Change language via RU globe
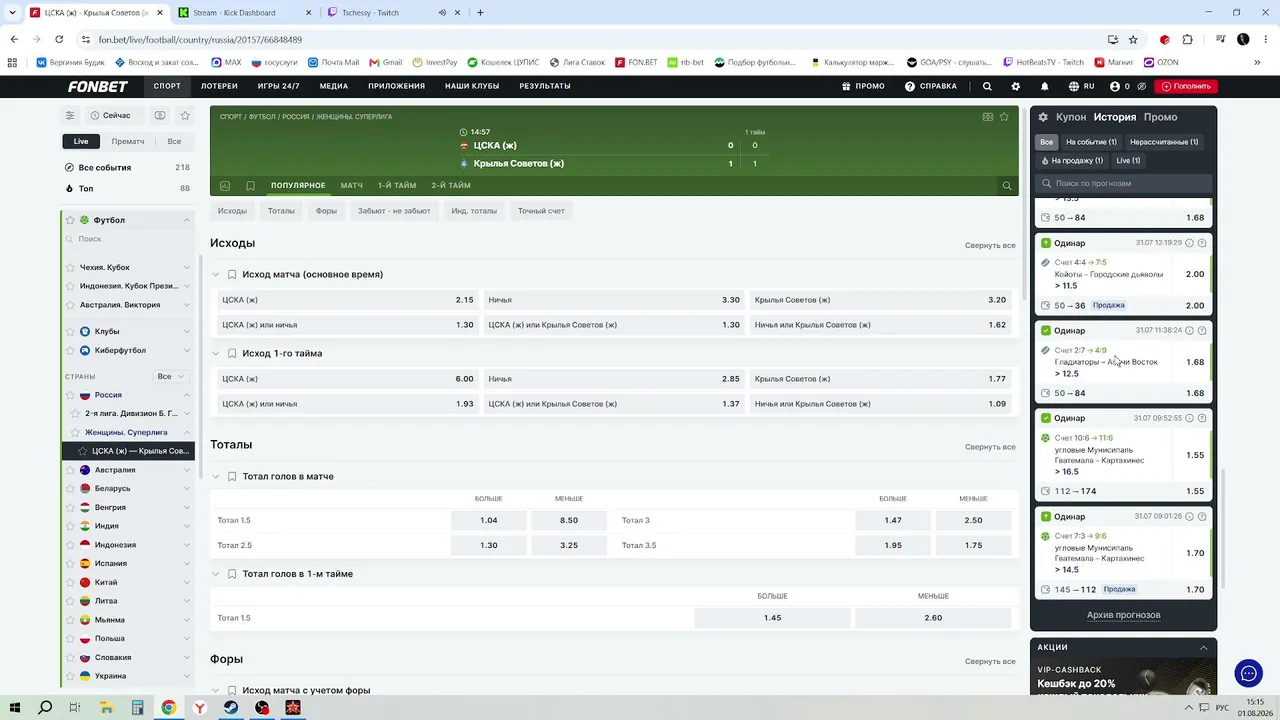The width and height of the screenshot is (1280, 720). (1081, 86)
